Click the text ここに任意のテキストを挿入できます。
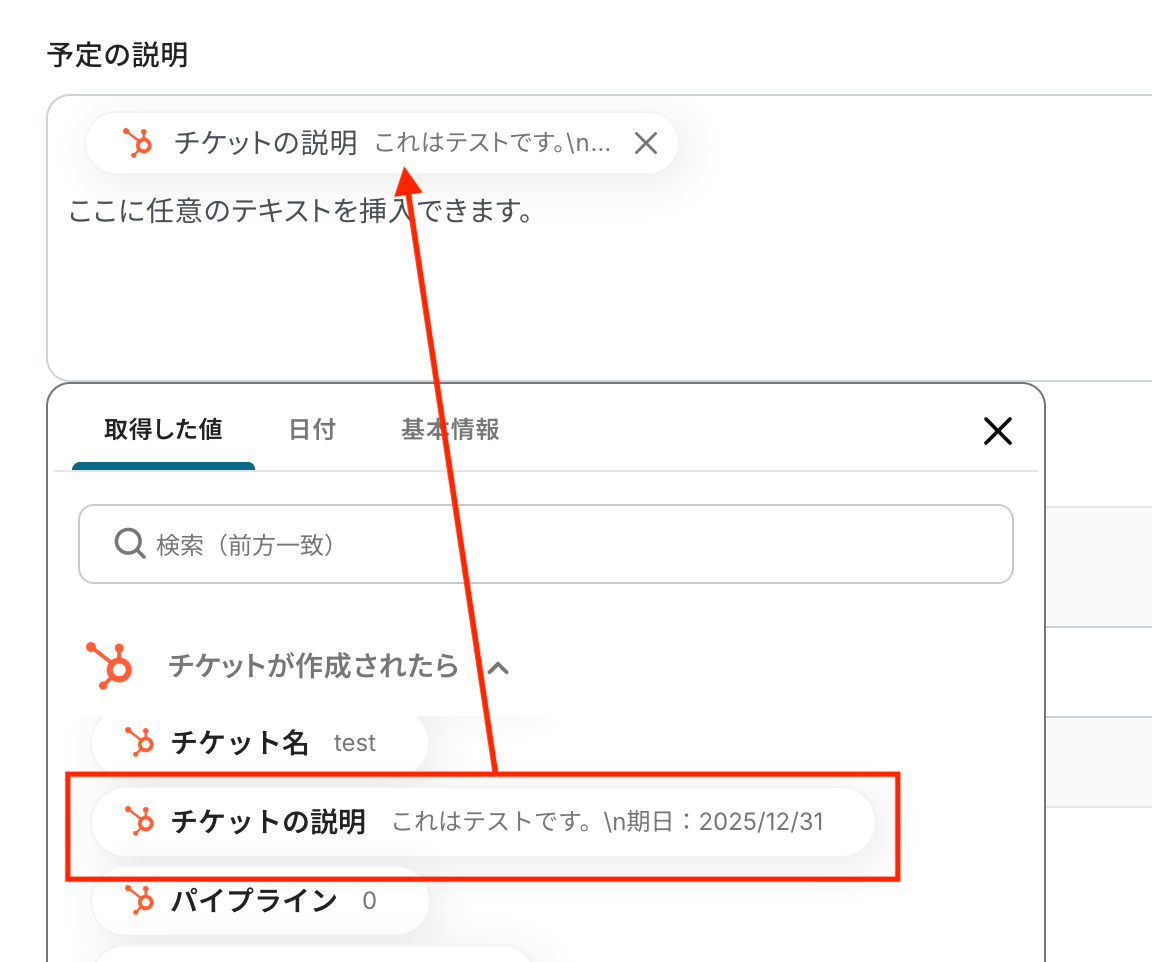 point(300,211)
